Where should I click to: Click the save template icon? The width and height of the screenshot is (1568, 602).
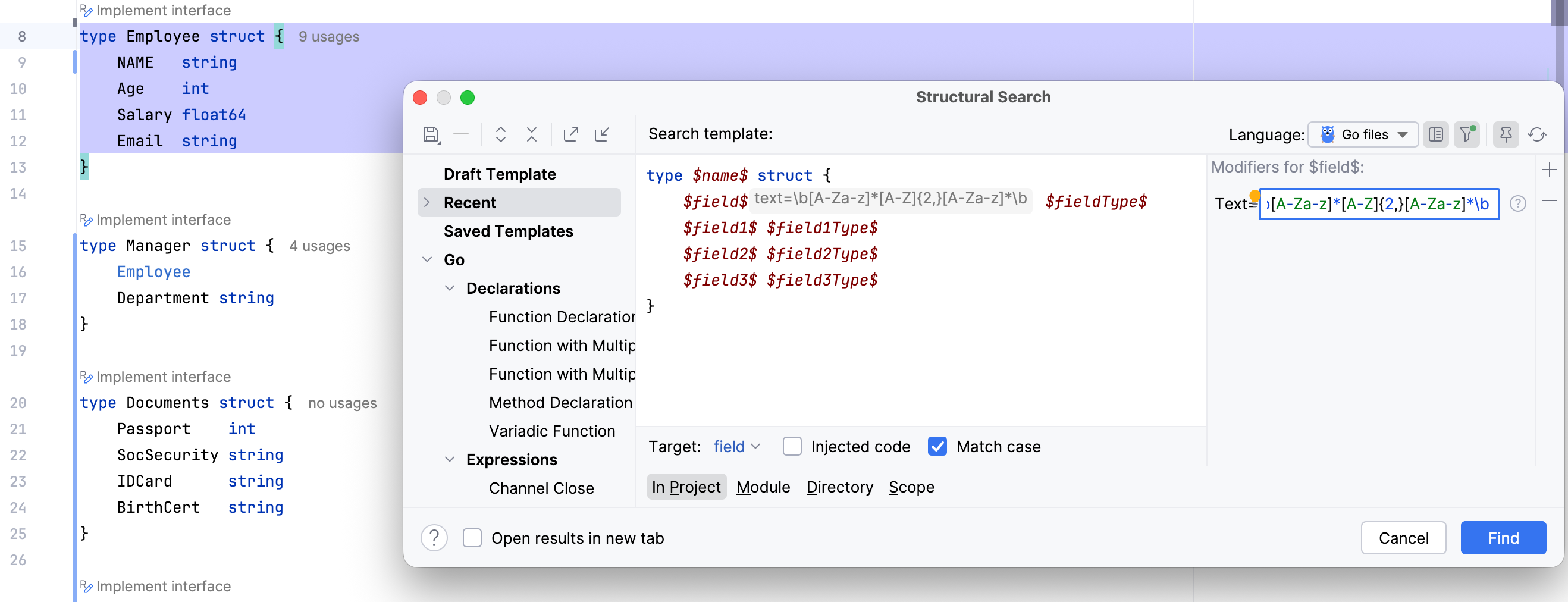point(431,134)
